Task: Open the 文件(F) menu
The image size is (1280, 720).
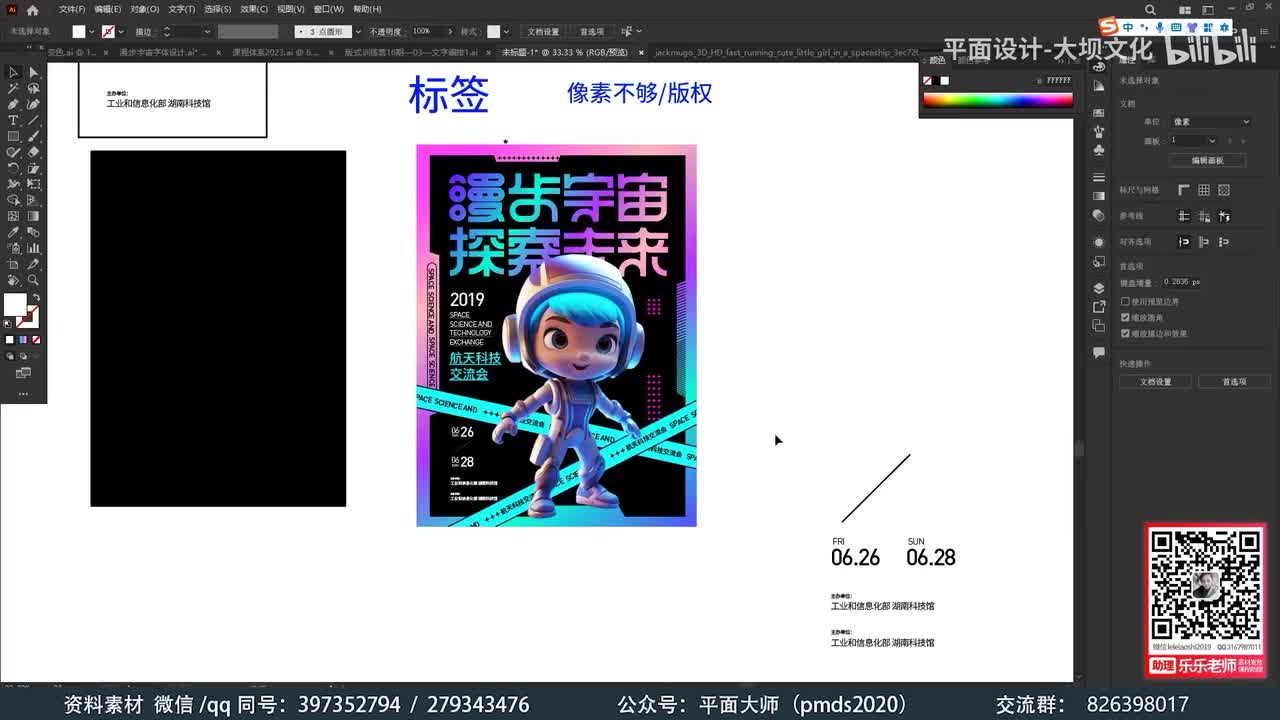Action: pyautogui.click(x=72, y=9)
